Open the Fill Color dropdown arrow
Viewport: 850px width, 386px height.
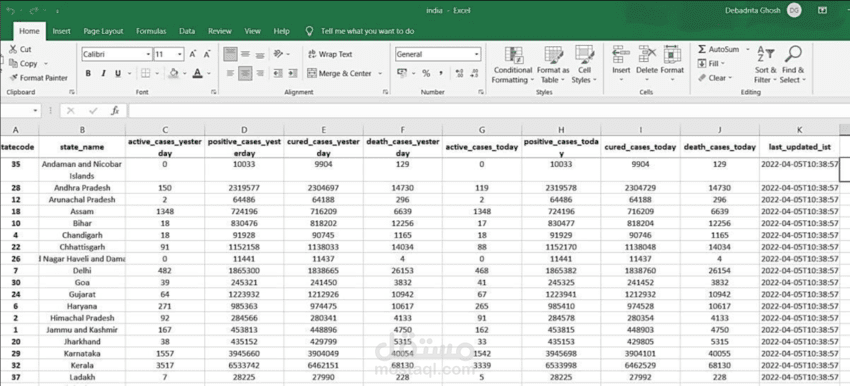(x=185, y=73)
